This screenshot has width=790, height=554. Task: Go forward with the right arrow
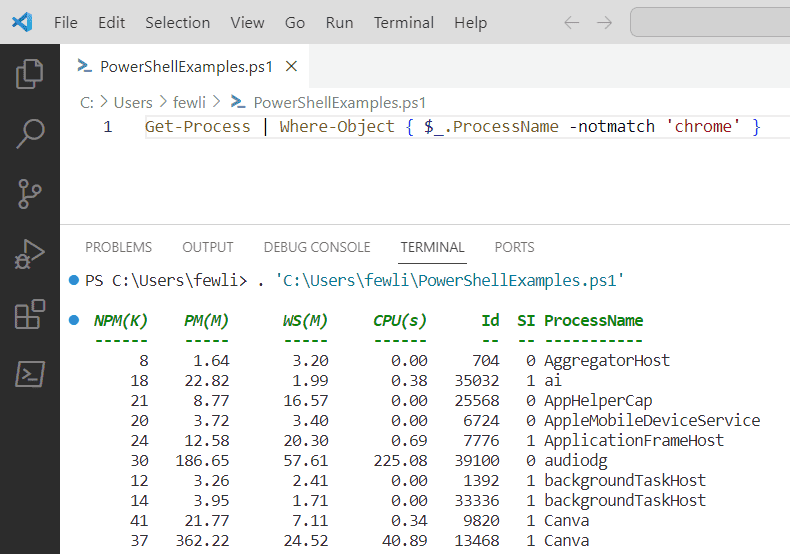[604, 23]
